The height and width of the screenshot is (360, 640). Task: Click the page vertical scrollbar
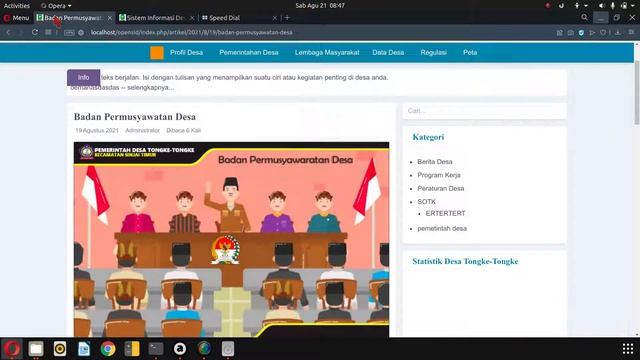tap(637, 93)
